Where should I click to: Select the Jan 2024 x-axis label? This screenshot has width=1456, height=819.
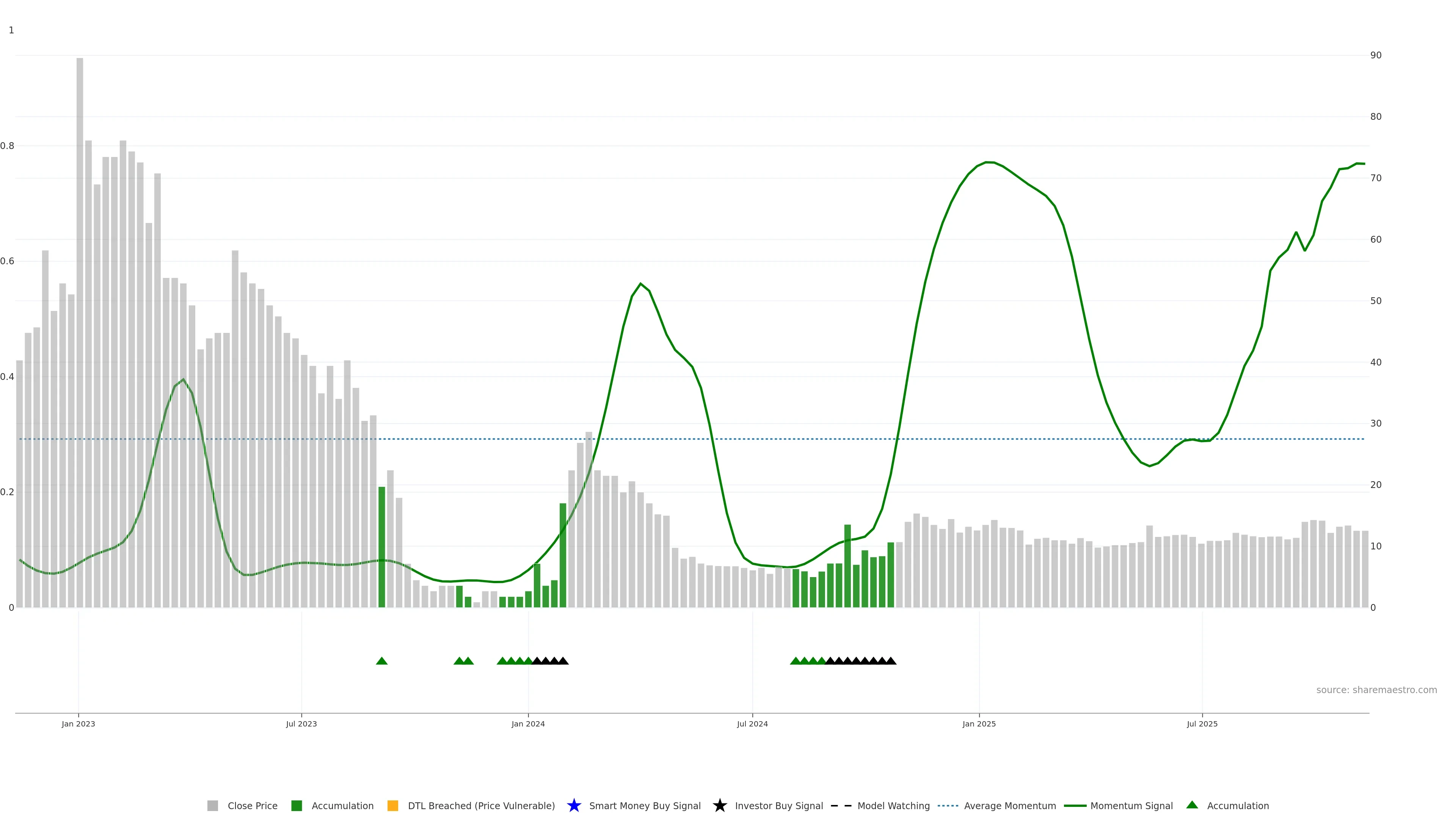[x=528, y=723]
